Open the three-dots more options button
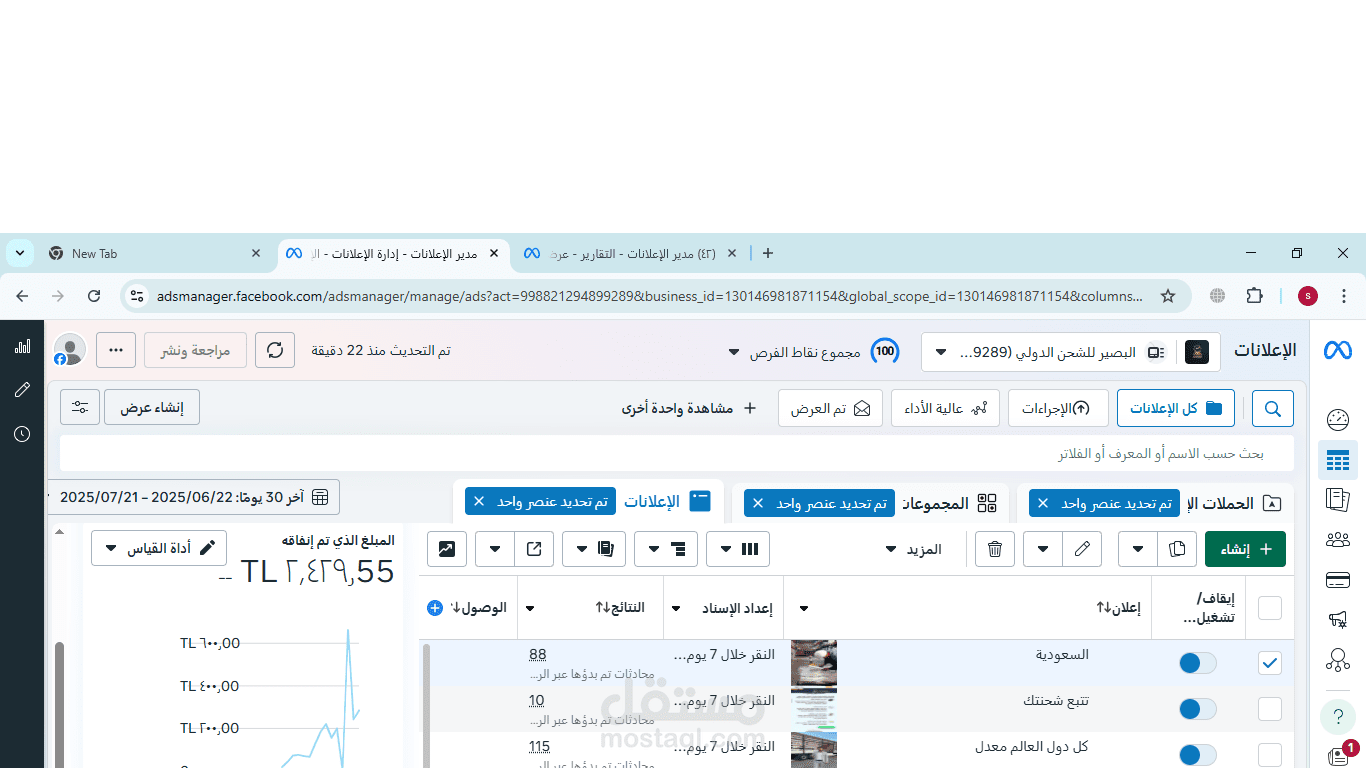This screenshot has width=1366, height=768. [116, 351]
